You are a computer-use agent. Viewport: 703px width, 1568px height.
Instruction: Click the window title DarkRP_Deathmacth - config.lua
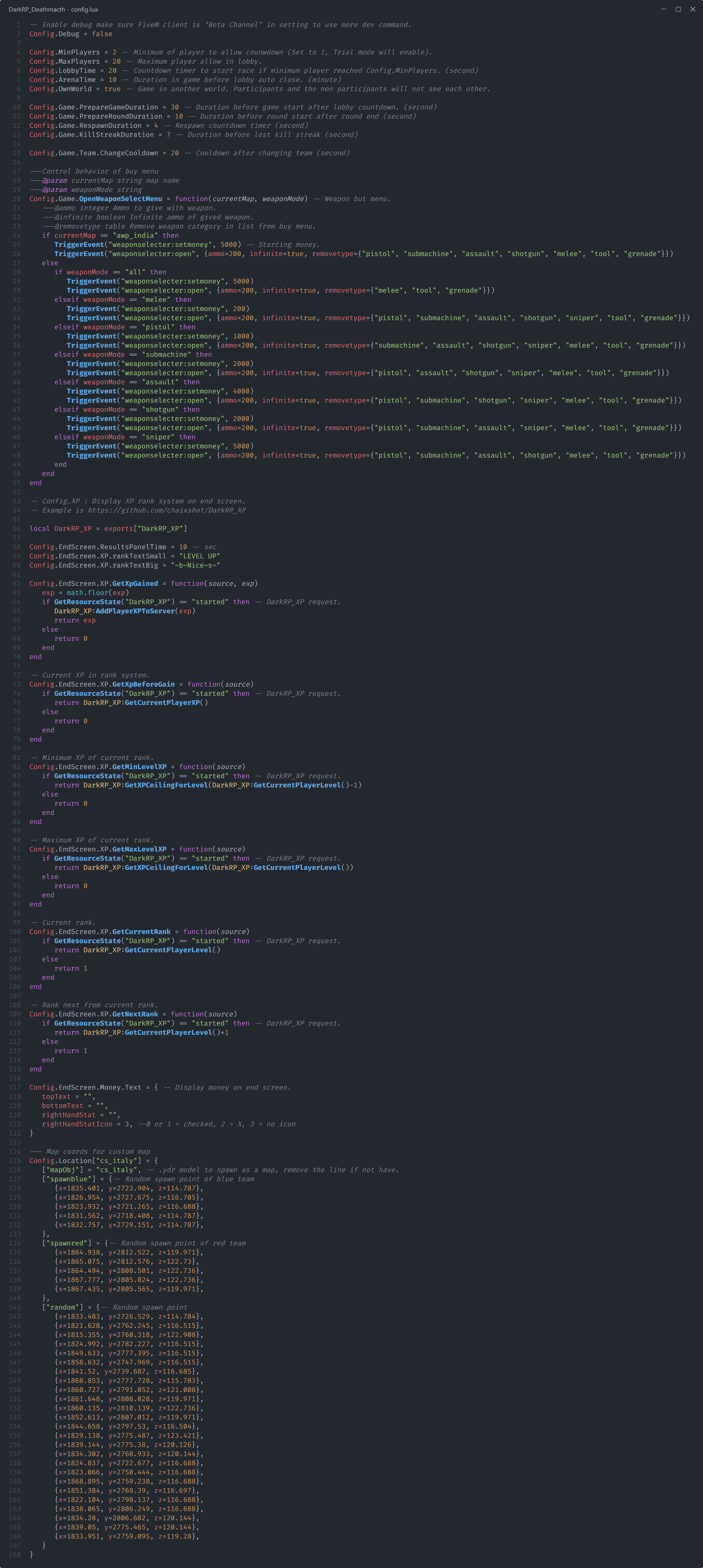pyautogui.click(x=53, y=9)
